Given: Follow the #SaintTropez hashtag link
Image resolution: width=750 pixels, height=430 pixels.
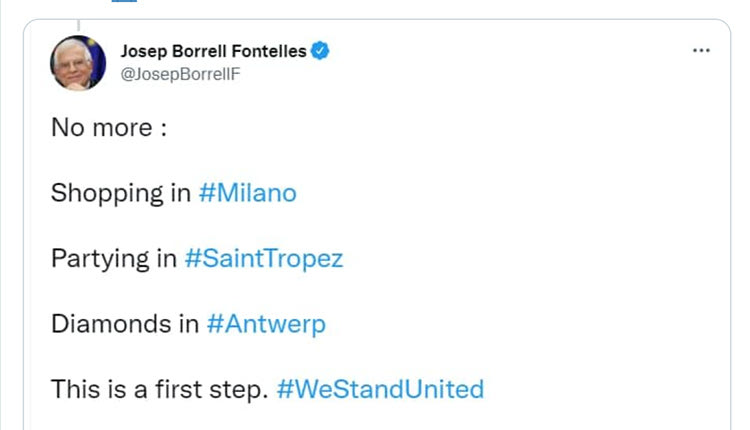Looking at the screenshot, I should pyautogui.click(x=264, y=258).
